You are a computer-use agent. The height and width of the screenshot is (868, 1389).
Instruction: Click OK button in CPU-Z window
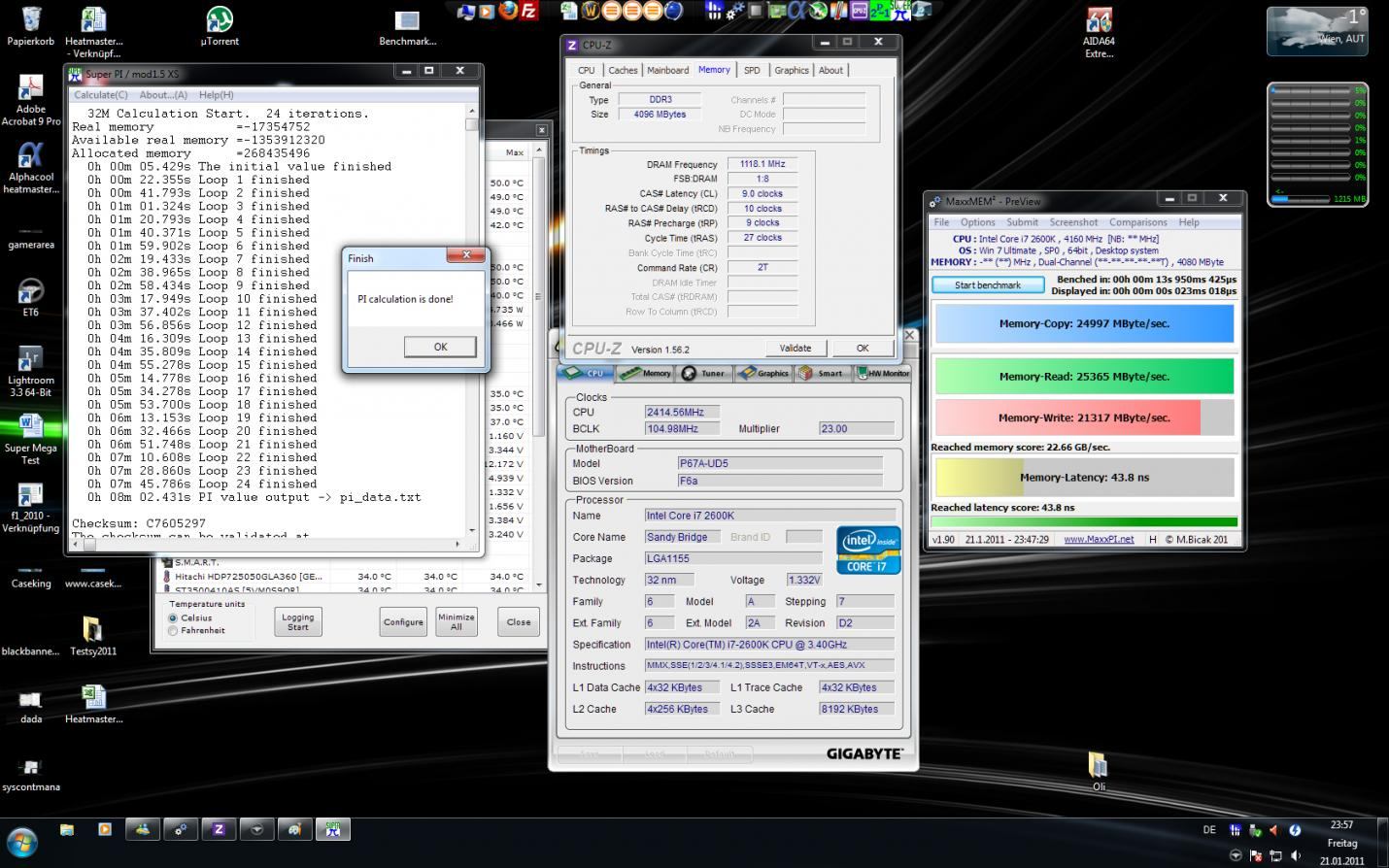[x=862, y=348]
